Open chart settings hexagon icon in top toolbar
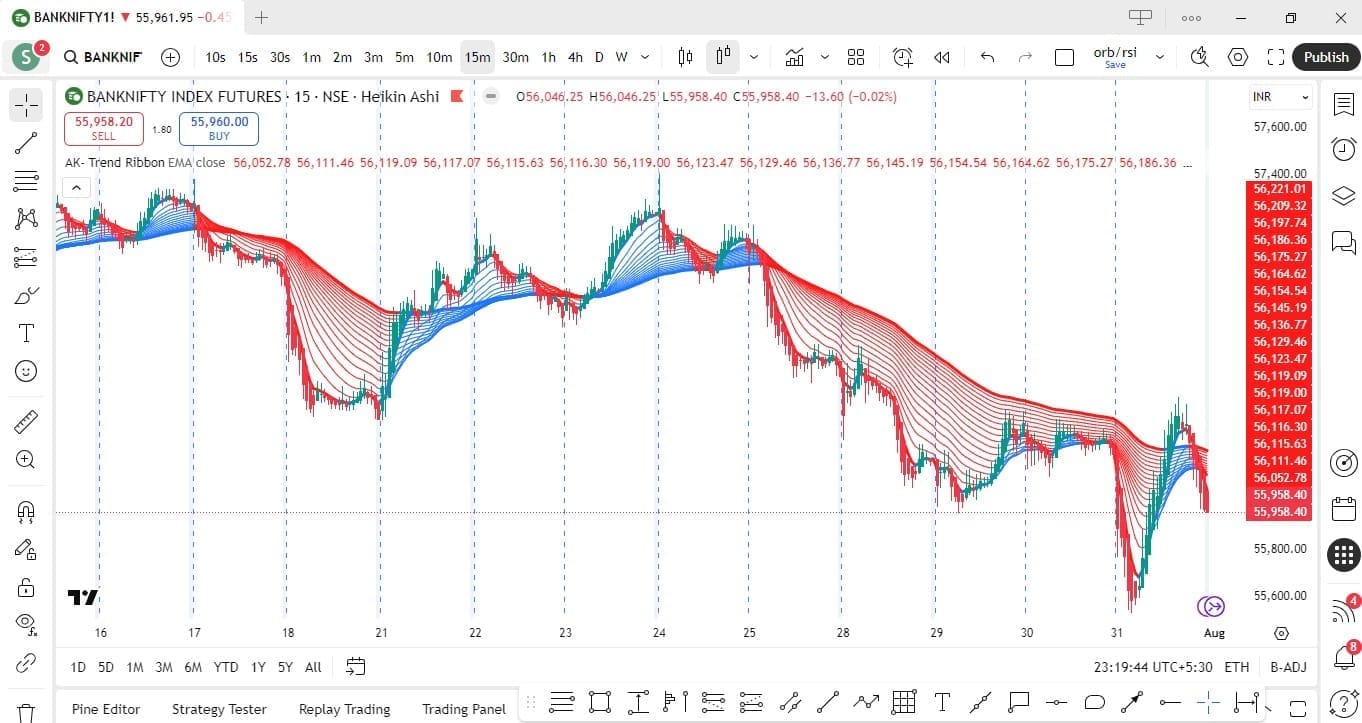1362x723 pixels. [1238, 57]
